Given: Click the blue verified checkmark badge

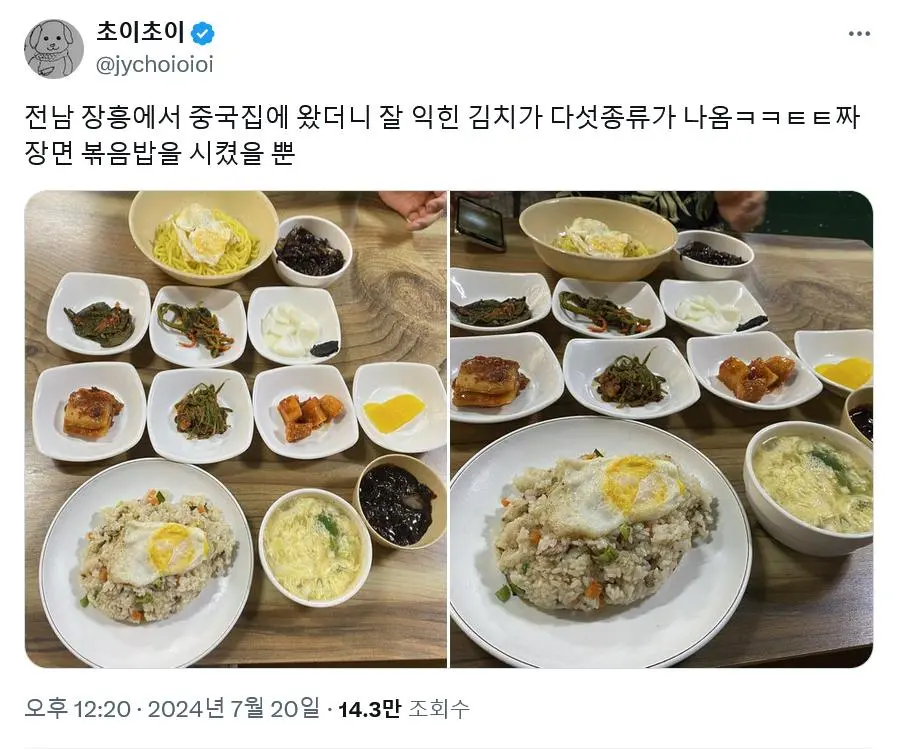Looking at the screenshot, I should click(x=203, y=34).
